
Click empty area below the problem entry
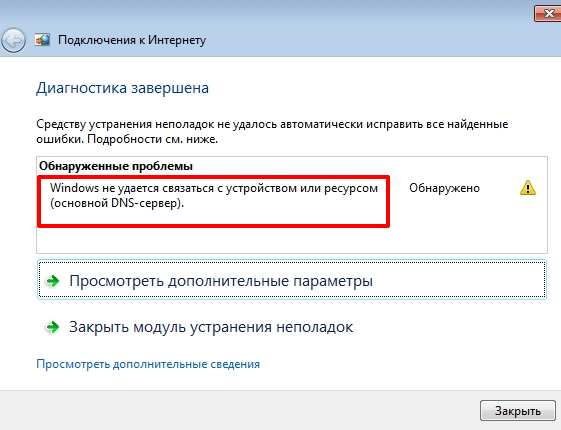[x=292, y=240]
